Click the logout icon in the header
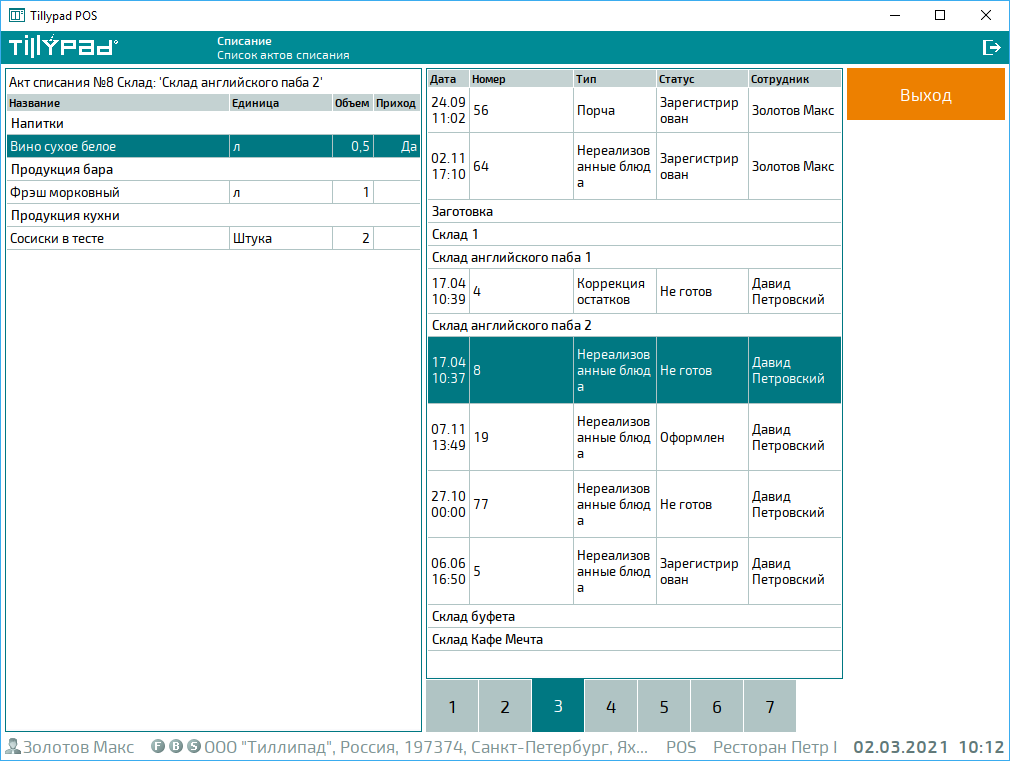The height and width of the screenshot is (761, 1010). 991,47
